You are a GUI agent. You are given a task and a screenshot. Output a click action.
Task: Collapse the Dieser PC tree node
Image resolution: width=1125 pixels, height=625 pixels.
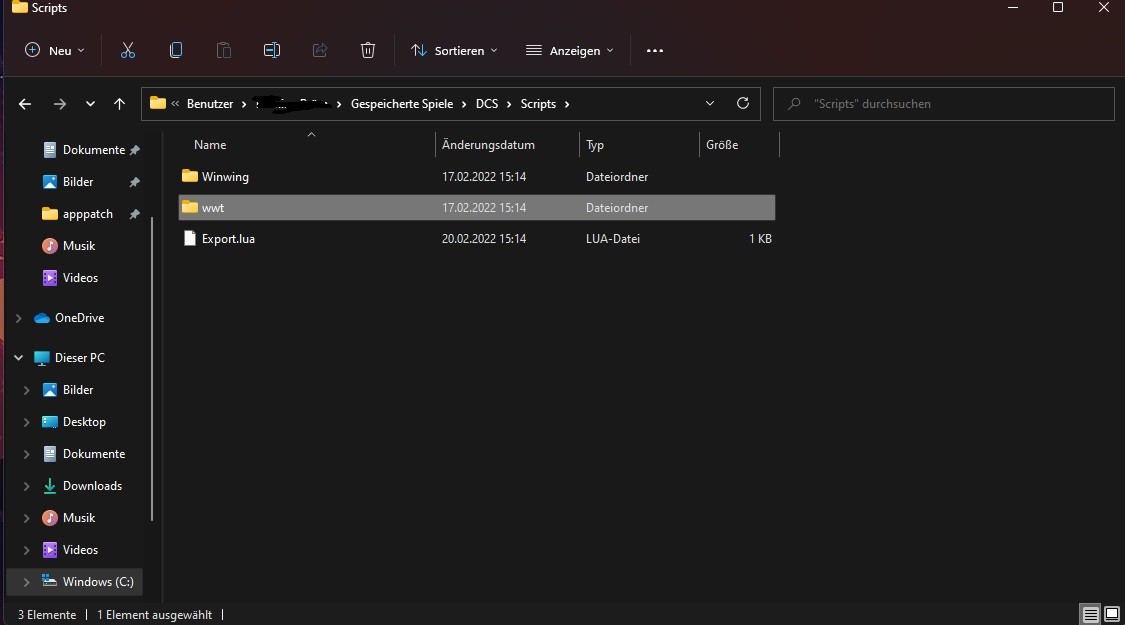point(19,357)
